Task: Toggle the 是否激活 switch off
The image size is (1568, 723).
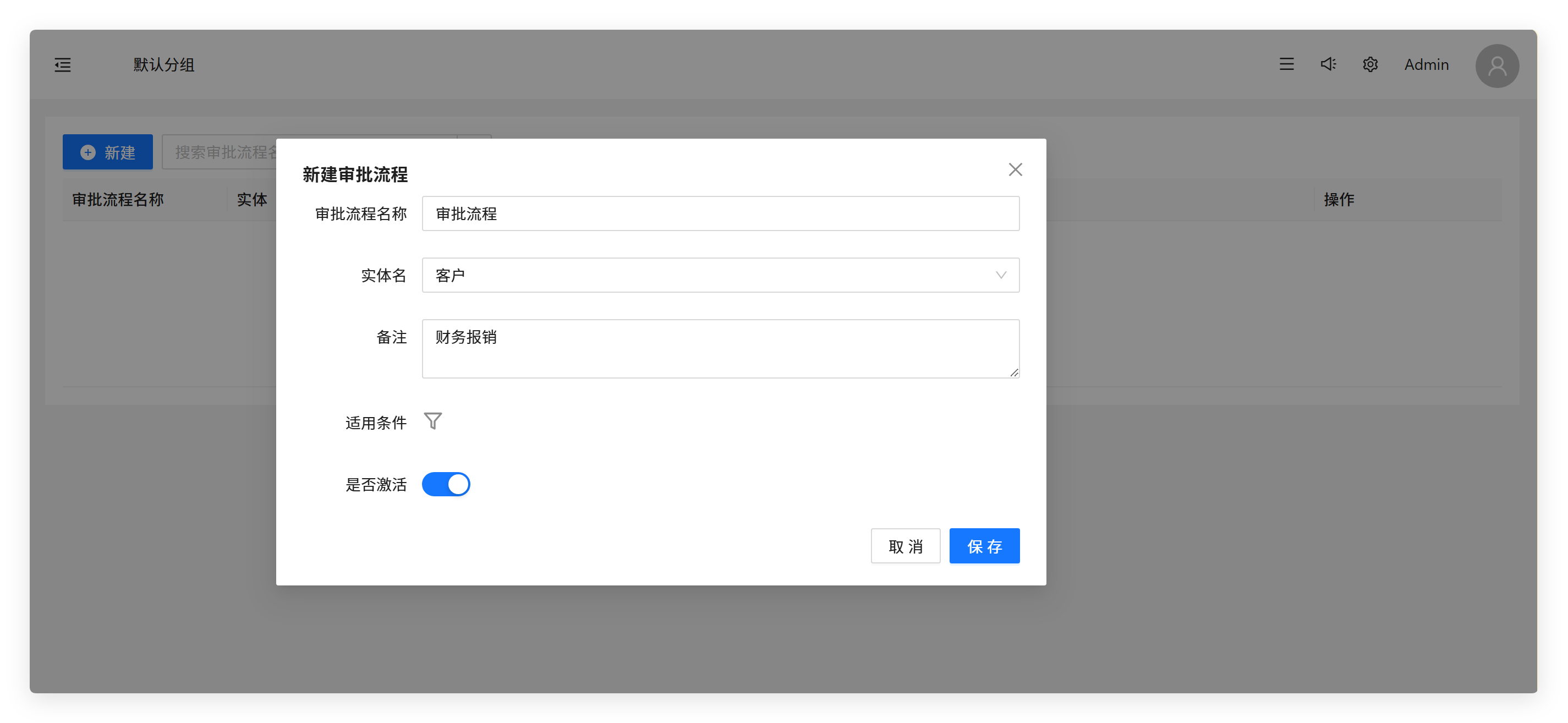Action: click(x=446, y=484)
